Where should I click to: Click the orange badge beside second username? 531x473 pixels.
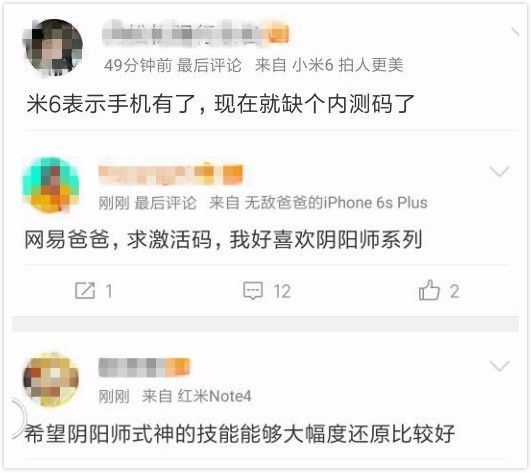(233, 175)
